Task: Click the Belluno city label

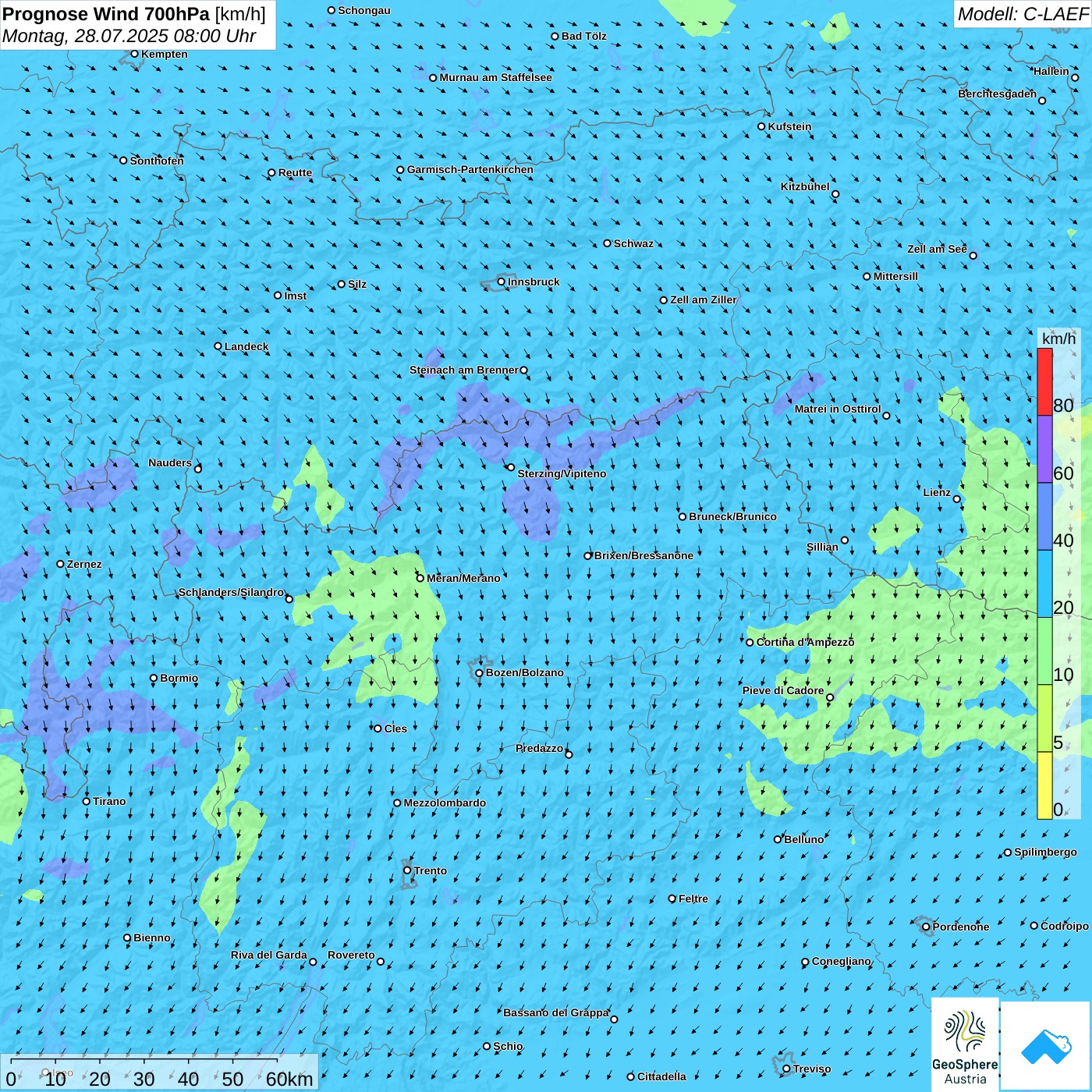Action: click(x=803, y=839)
